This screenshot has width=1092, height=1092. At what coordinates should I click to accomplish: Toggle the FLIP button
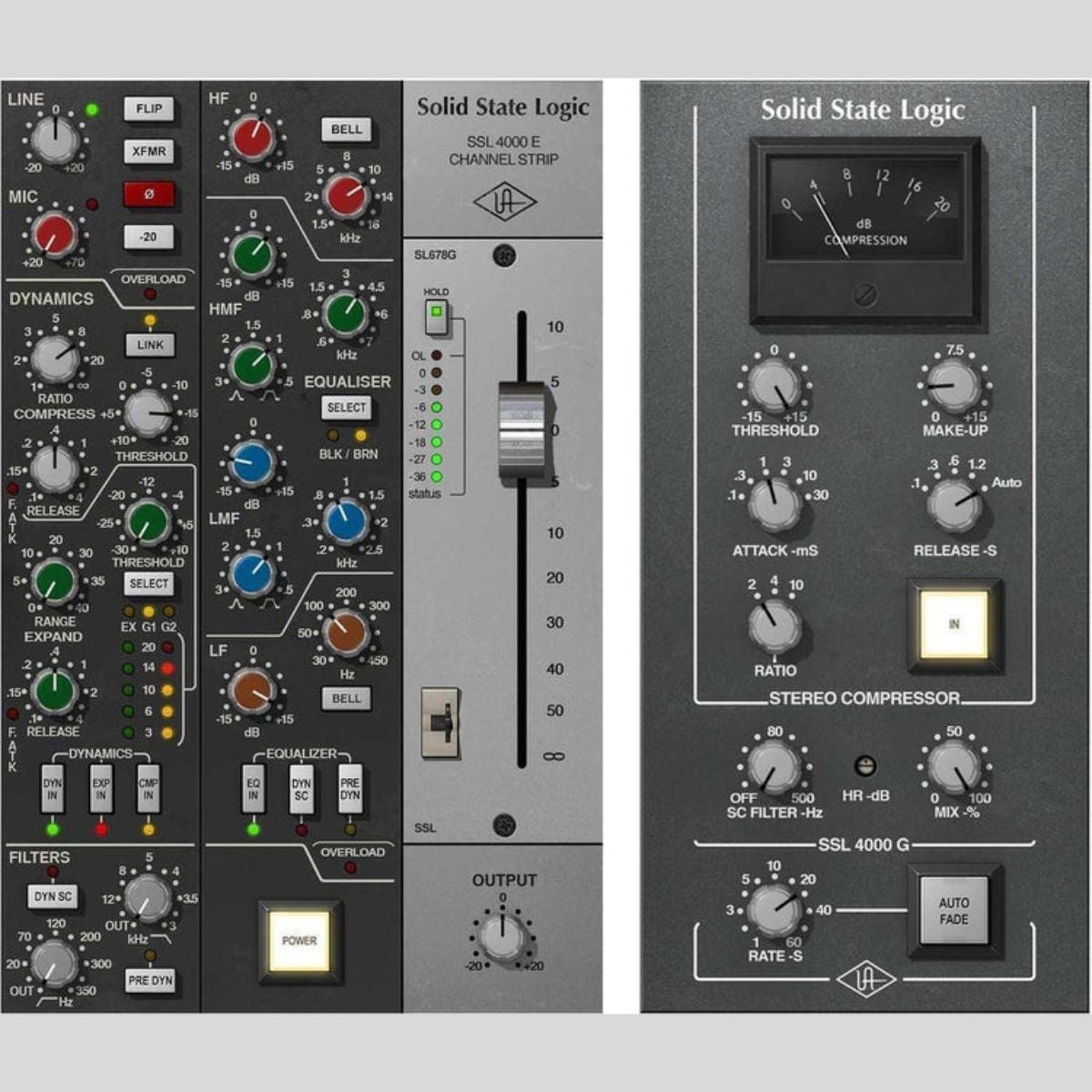tap(148, 109)
